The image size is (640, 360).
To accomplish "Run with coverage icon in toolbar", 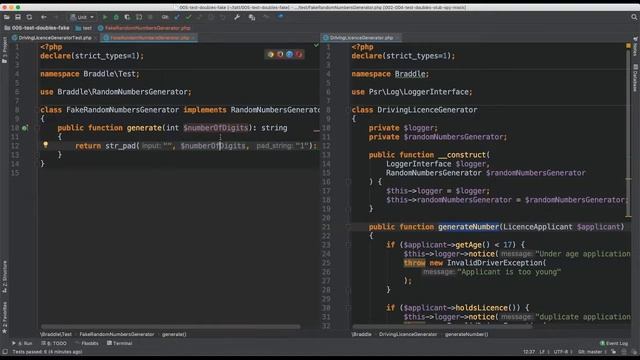I will pos(127,17).
